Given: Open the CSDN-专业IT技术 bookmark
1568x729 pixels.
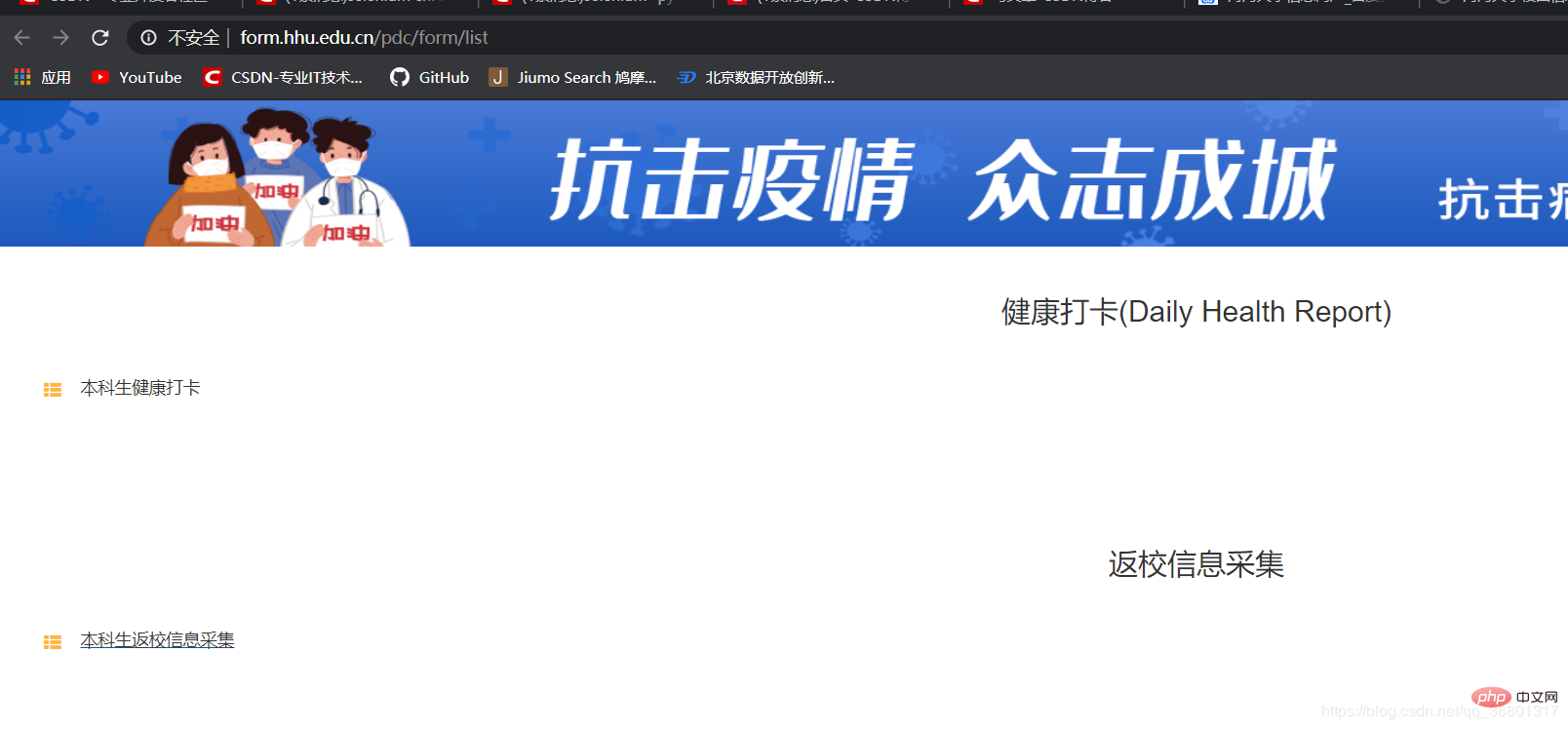Looking at the screenshot, I should (x=283, y=77).
